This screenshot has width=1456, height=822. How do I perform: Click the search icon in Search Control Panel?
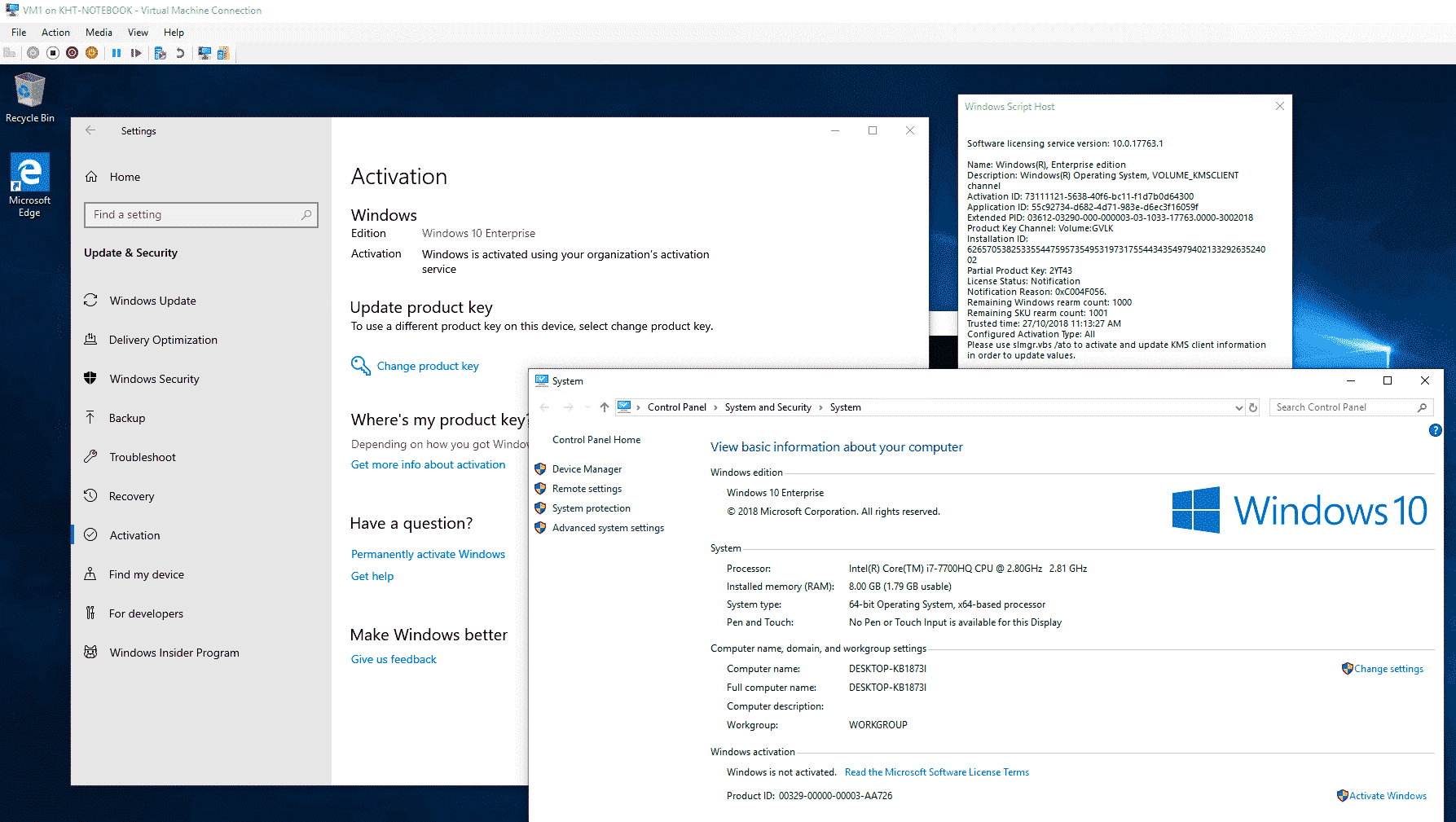1422,407
